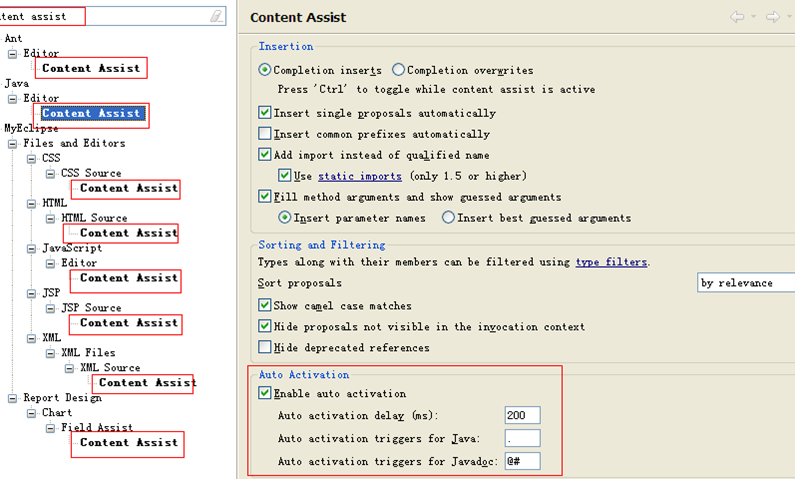Viewport: 795px width, 480px height.
Task: Collapse the Ant Editor tree node
Action: click(x=12, y=53)
